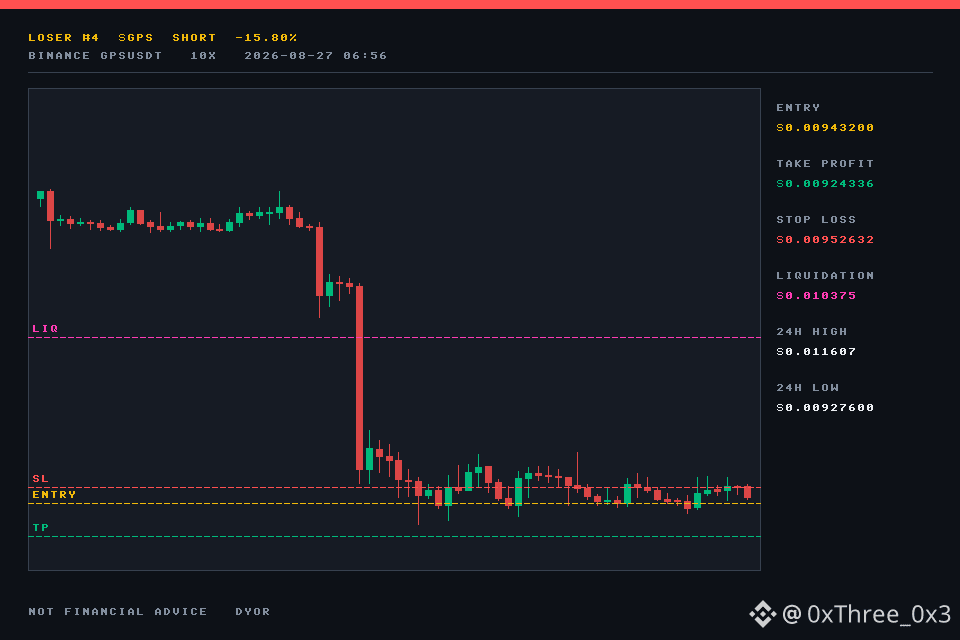Click the STOP LOSS heading in sidebar
This screenshot has width=960, height=640.
pos(816,219)
